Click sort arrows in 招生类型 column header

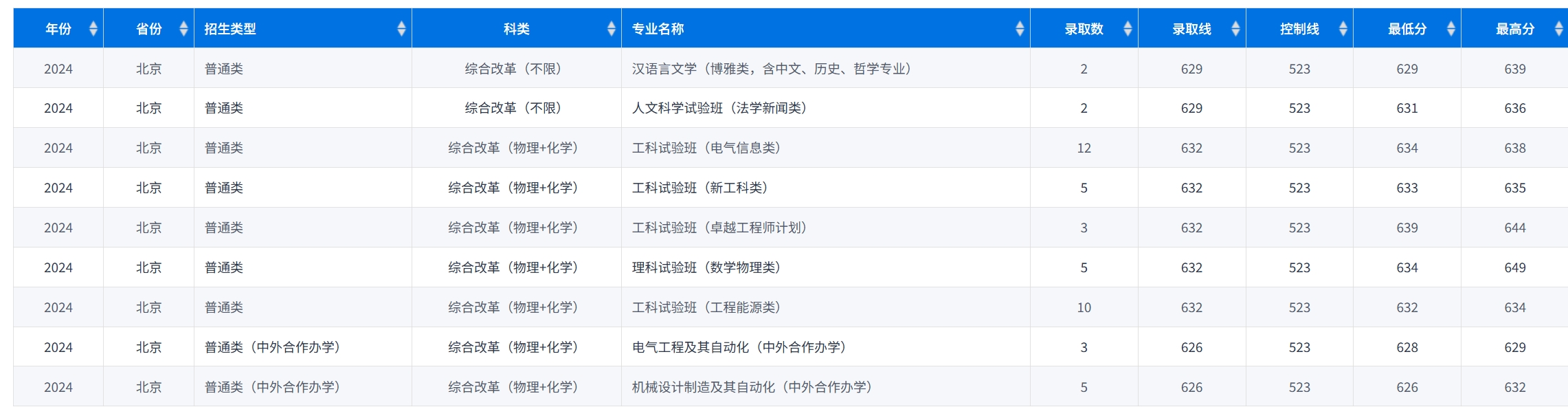click(401, 29)
